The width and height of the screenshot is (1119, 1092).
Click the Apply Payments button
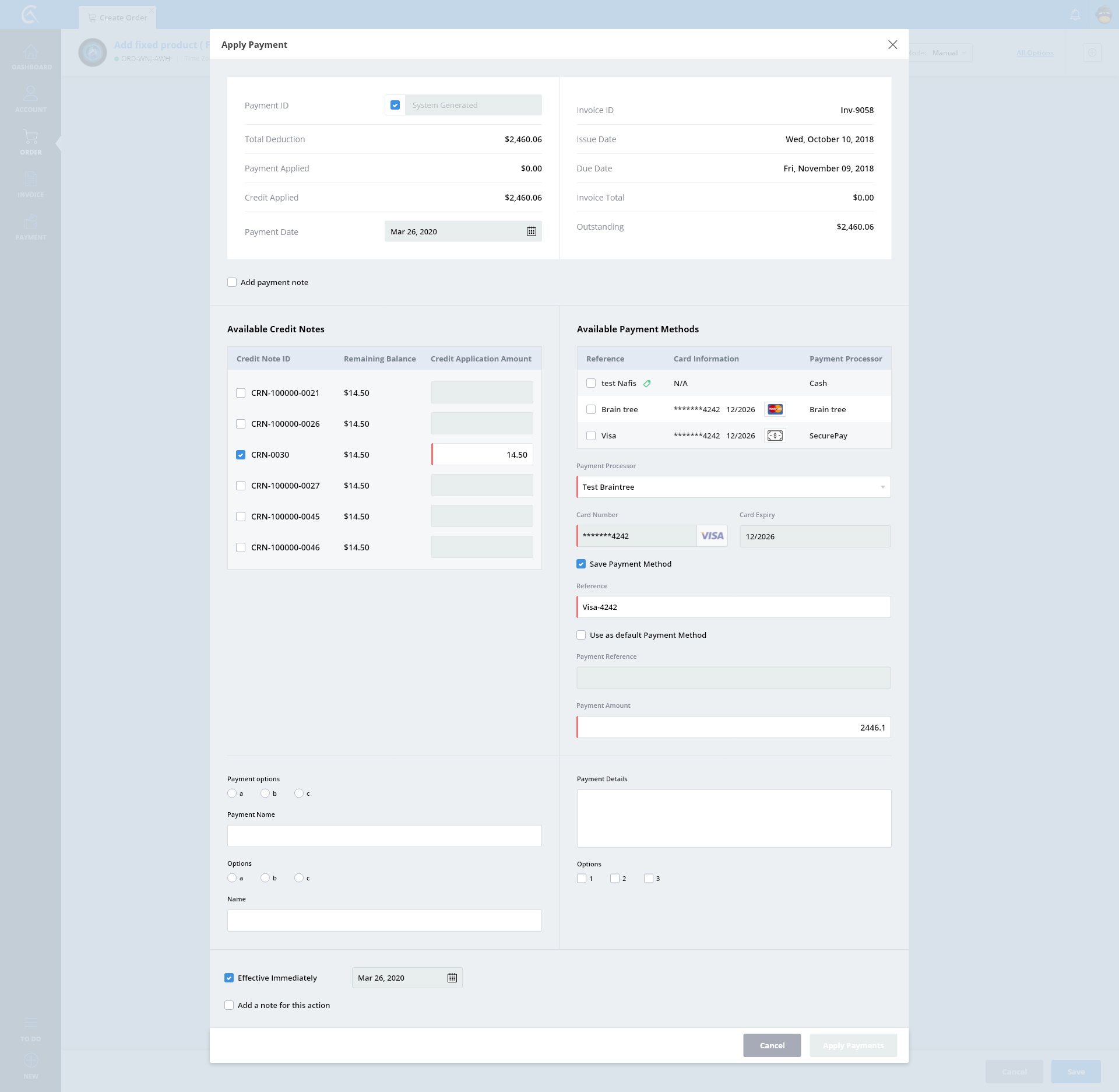coord(853,1045)
